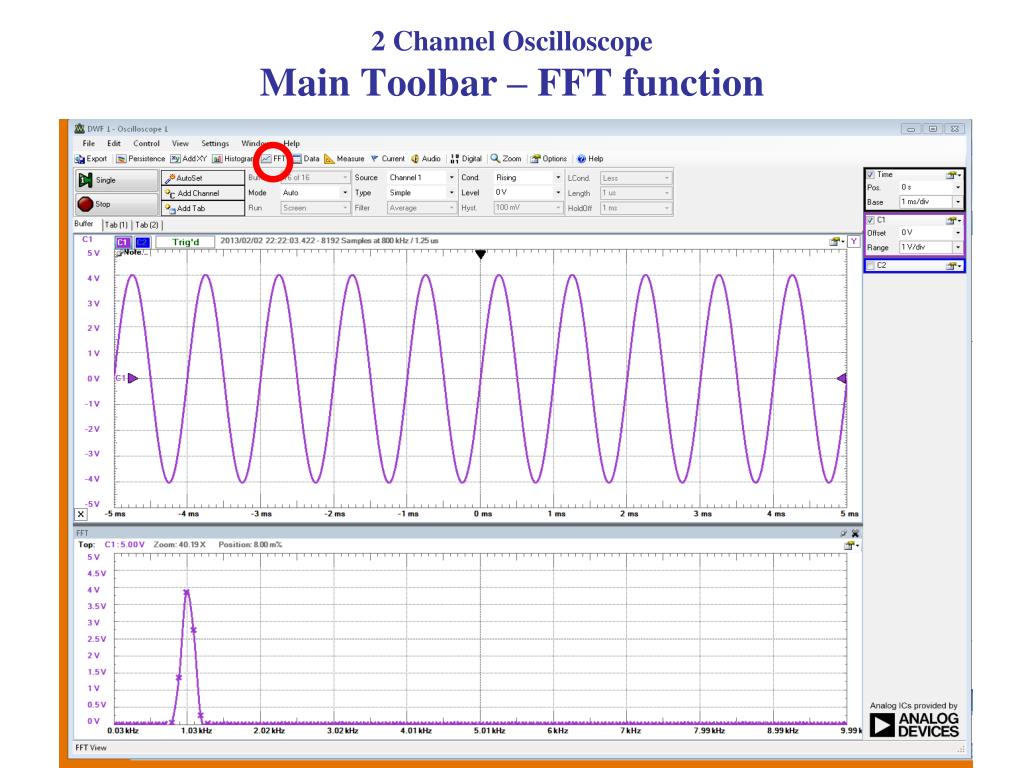Open the Control menu
Screen dimensions: 1024x768
[x=146, y=143]
